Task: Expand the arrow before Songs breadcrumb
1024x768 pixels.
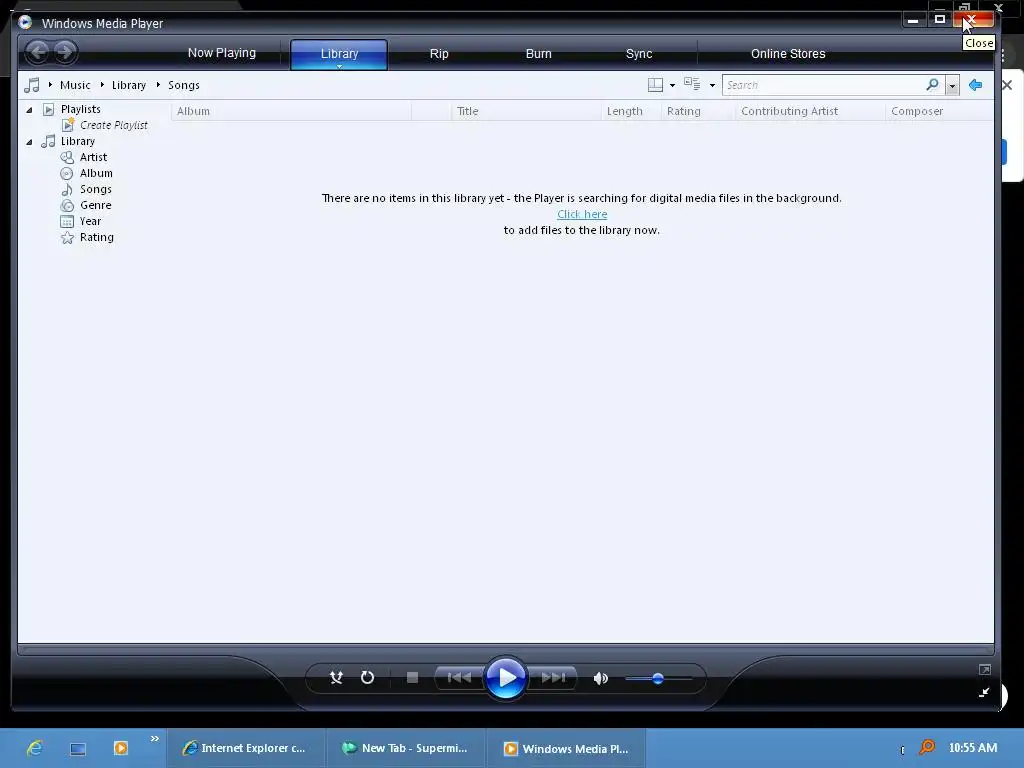Action: pyautogui.click(x=158, y=85)
